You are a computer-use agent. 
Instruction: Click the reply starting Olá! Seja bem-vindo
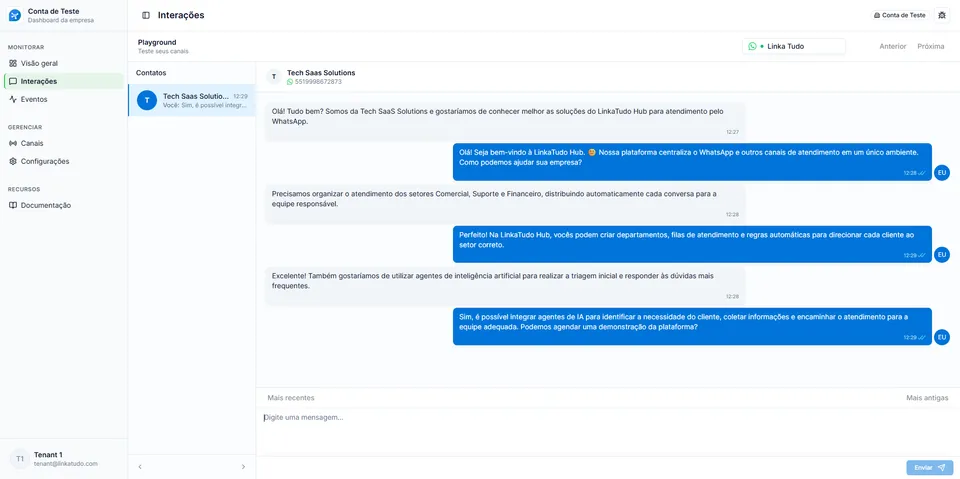tap(692, 162)
